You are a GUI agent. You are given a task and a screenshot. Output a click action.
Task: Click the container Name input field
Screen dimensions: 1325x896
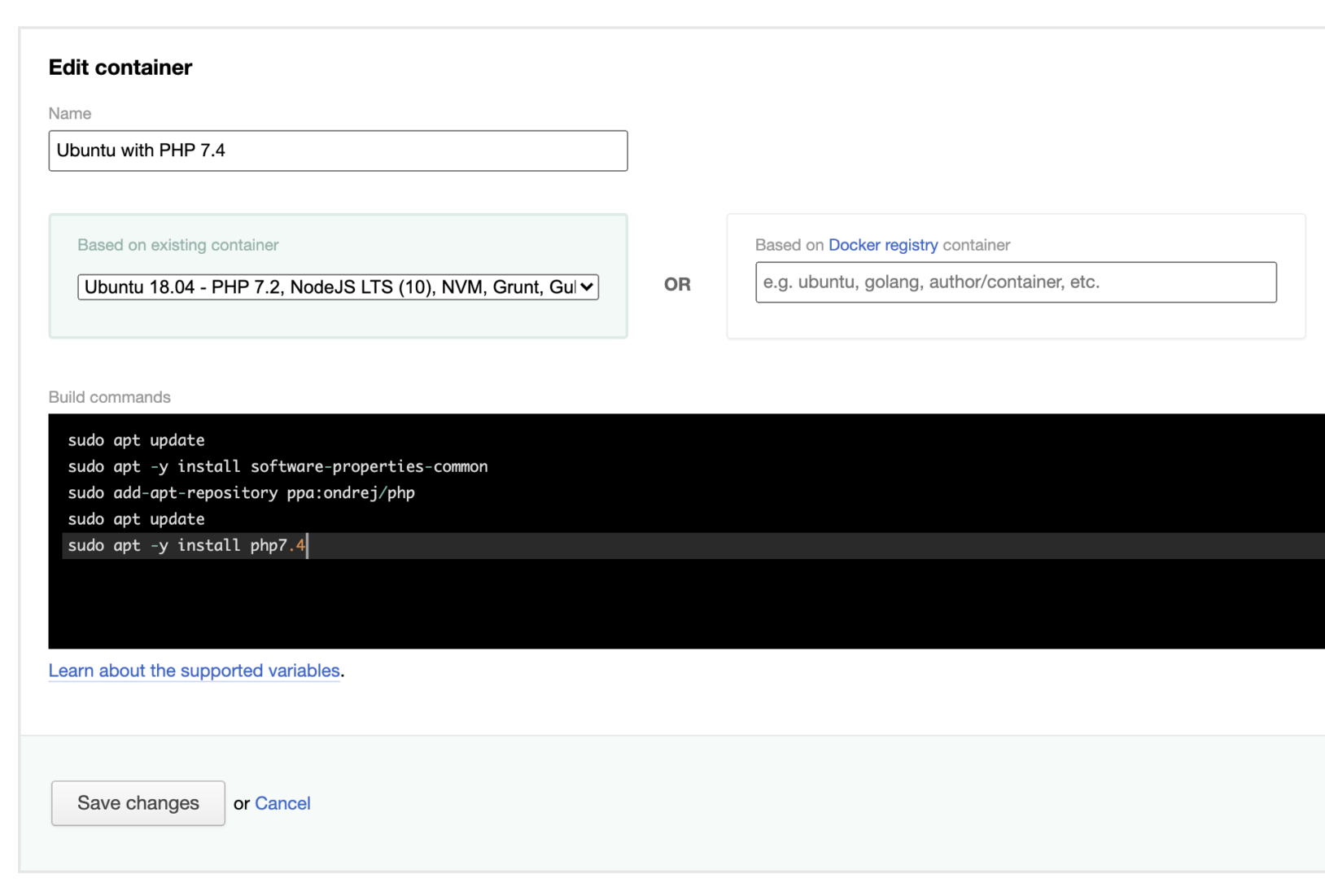[x=338, y=151]
